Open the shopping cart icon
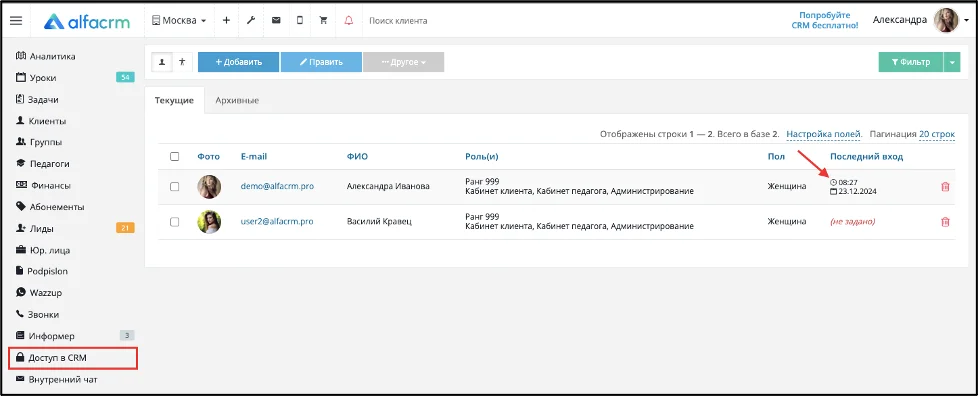The image size is (979, 397). click(323, 21)
